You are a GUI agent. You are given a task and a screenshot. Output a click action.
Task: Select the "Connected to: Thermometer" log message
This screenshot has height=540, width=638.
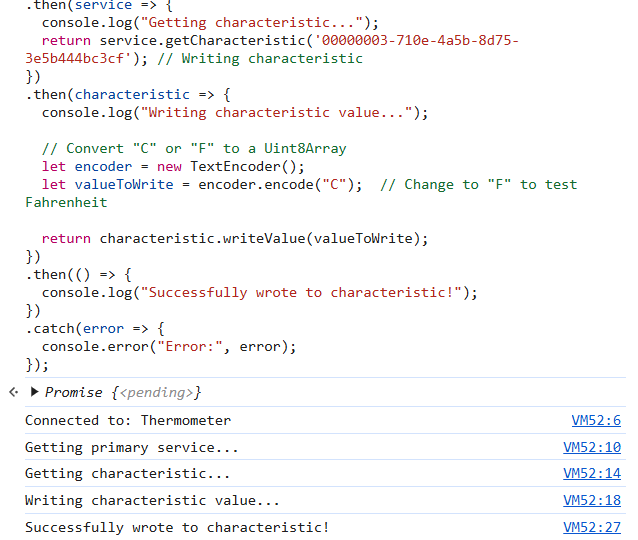128,421
